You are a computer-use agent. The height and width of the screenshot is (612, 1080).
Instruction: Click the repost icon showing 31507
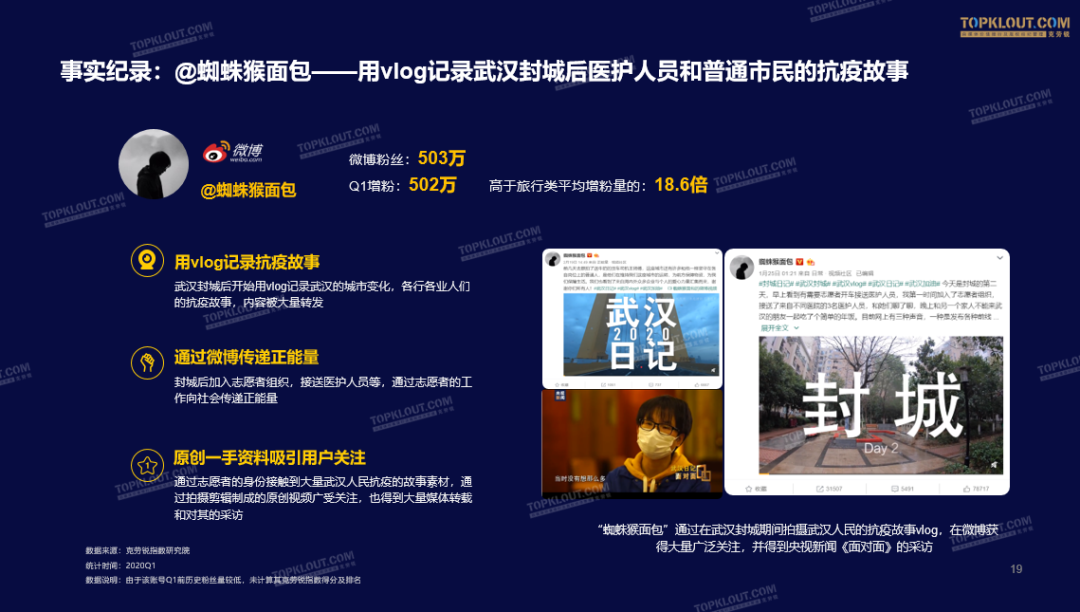[820, 489]
